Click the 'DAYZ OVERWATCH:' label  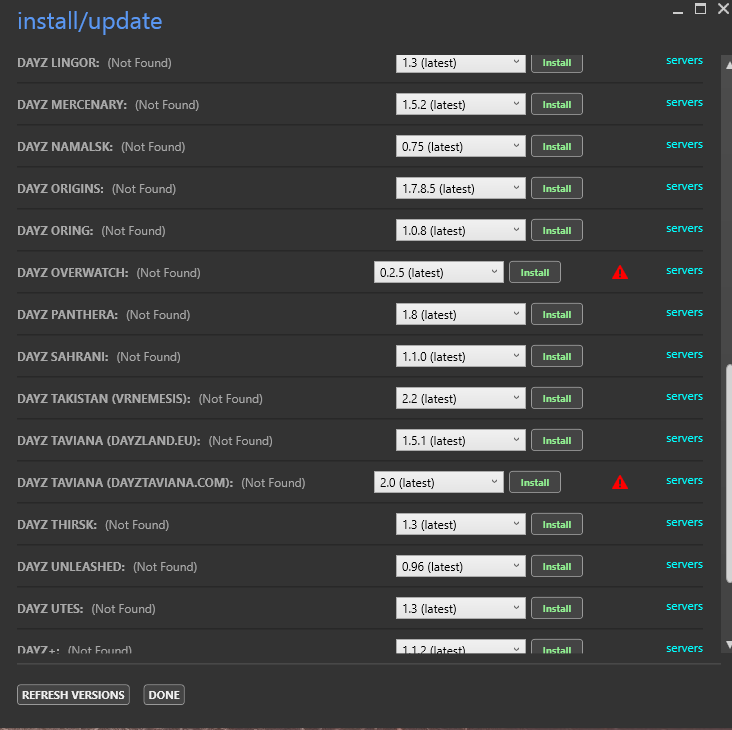click(73, 273)
